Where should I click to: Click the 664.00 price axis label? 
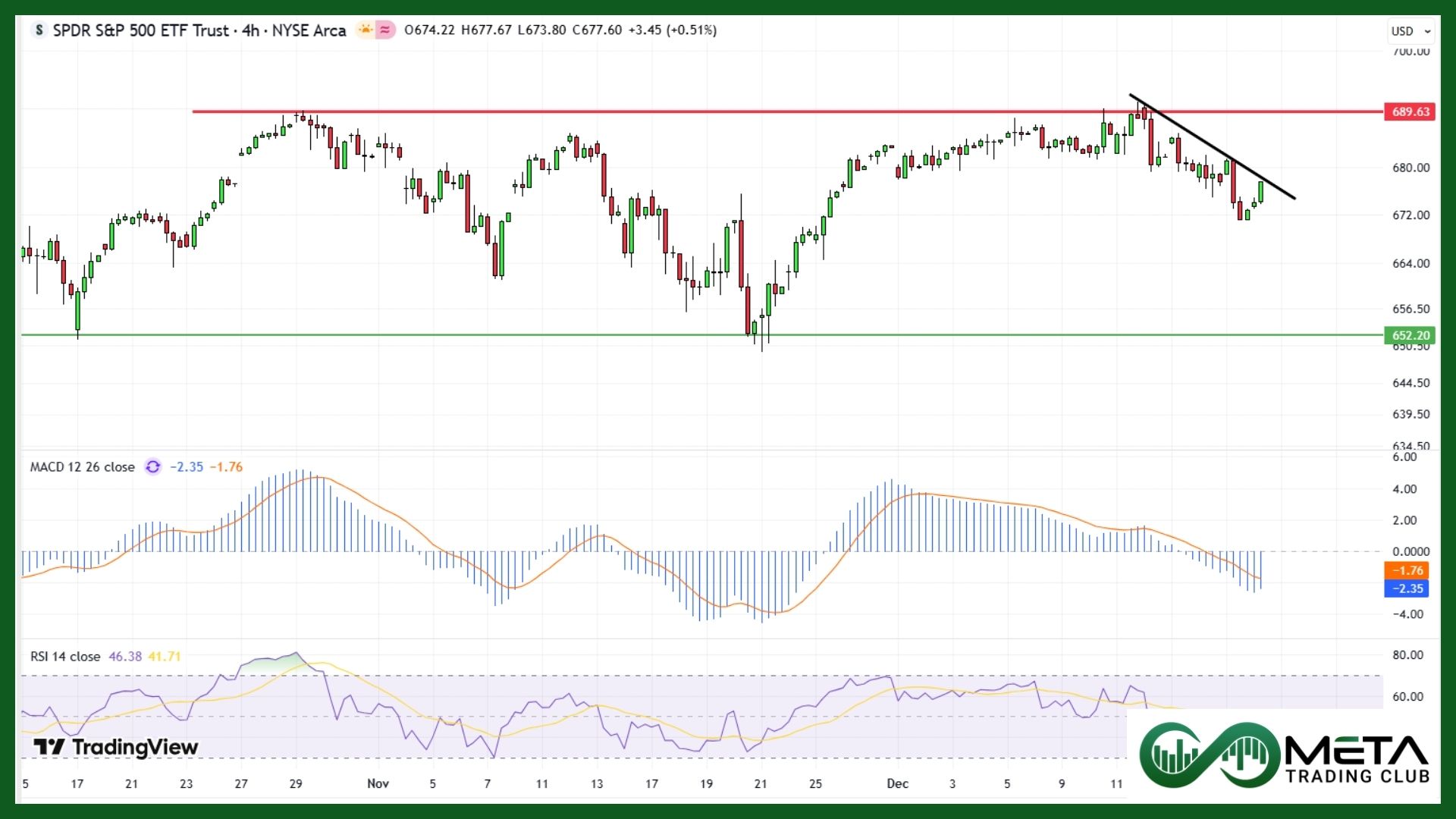tap(1410, 263)
